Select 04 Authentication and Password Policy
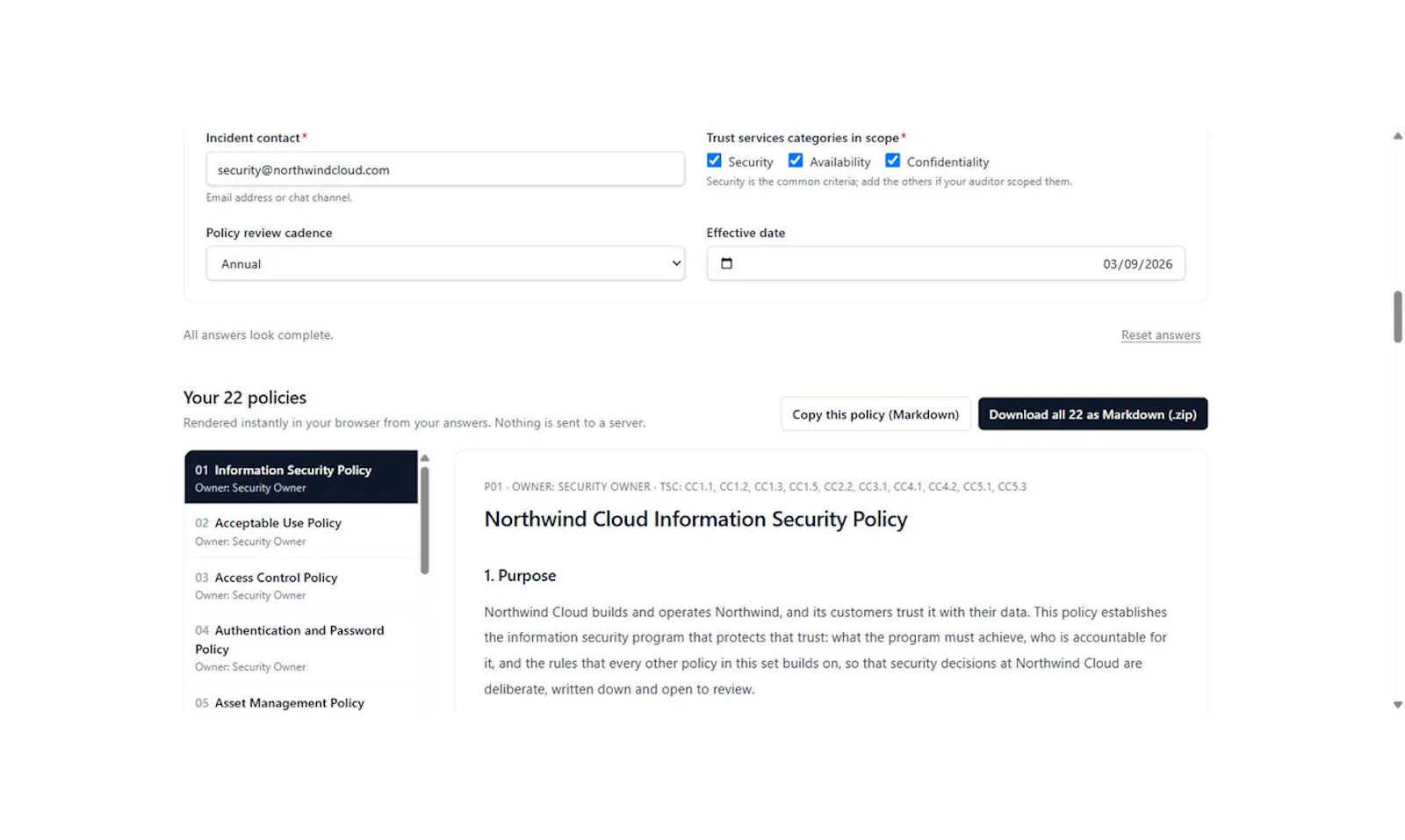This screenshot has width=1405, height=840. click(301, 648)
